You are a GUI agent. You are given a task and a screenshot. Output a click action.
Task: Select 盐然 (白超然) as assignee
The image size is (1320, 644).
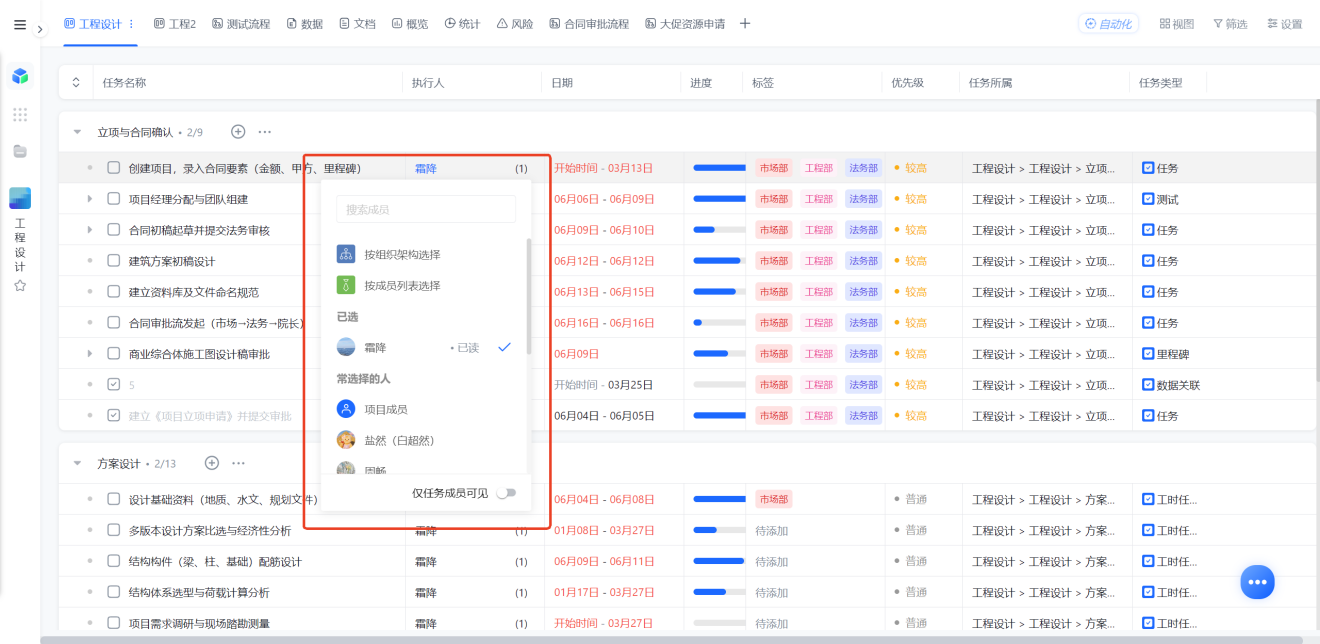coord(426,440)
